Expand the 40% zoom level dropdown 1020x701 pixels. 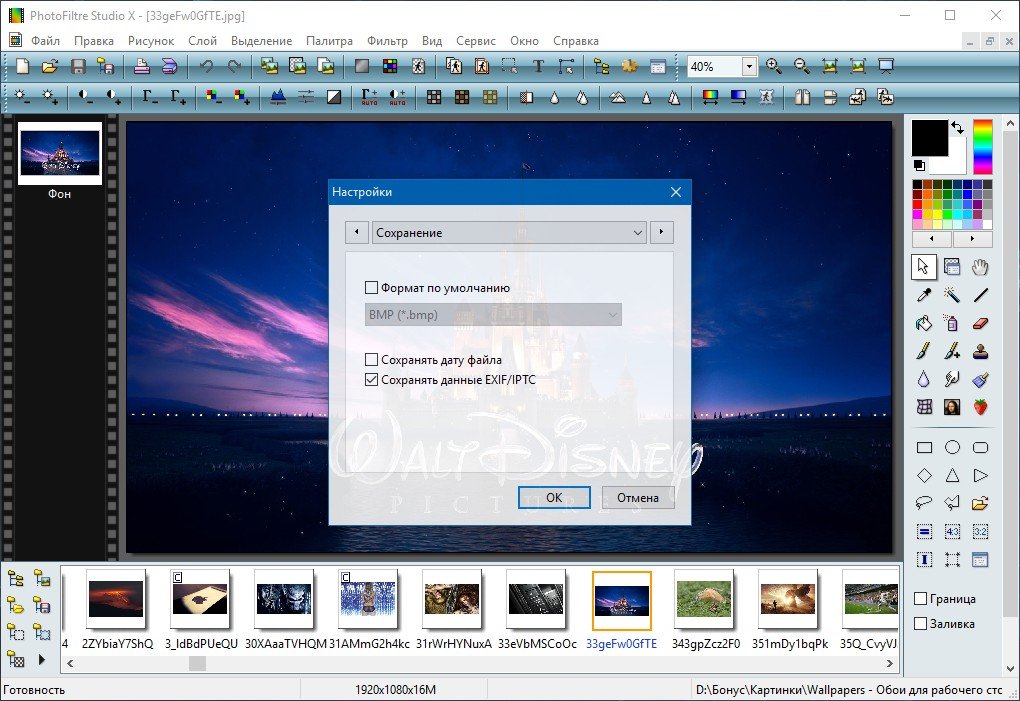[x=750, y=67]
